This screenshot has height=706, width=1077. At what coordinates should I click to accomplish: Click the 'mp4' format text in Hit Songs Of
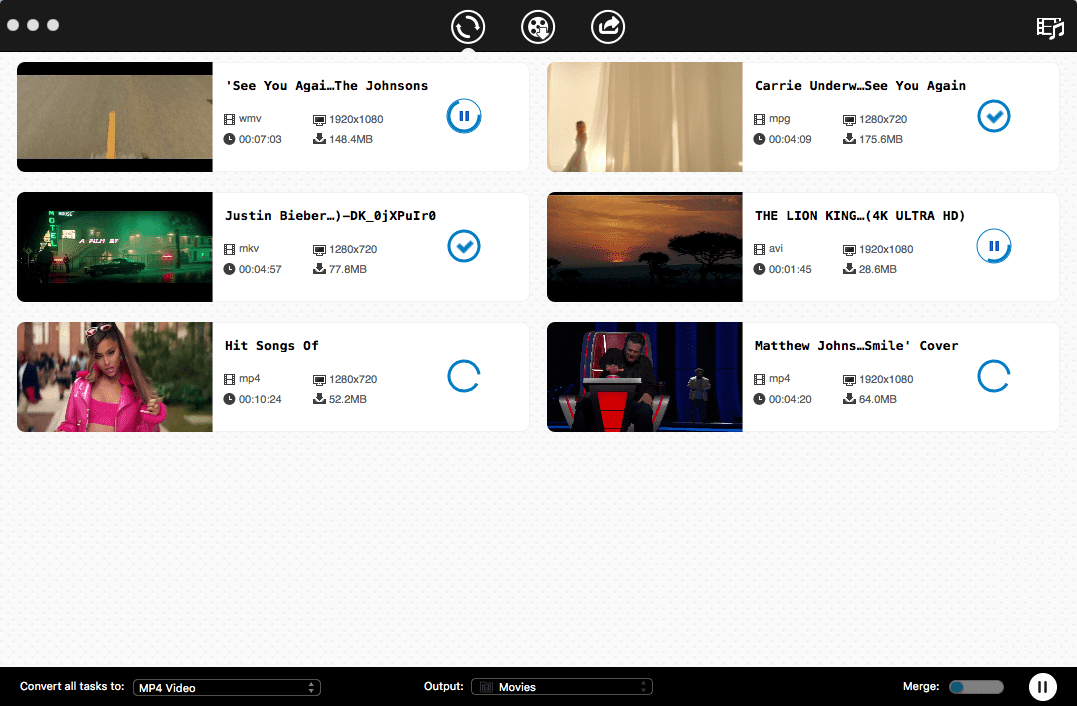249,378
